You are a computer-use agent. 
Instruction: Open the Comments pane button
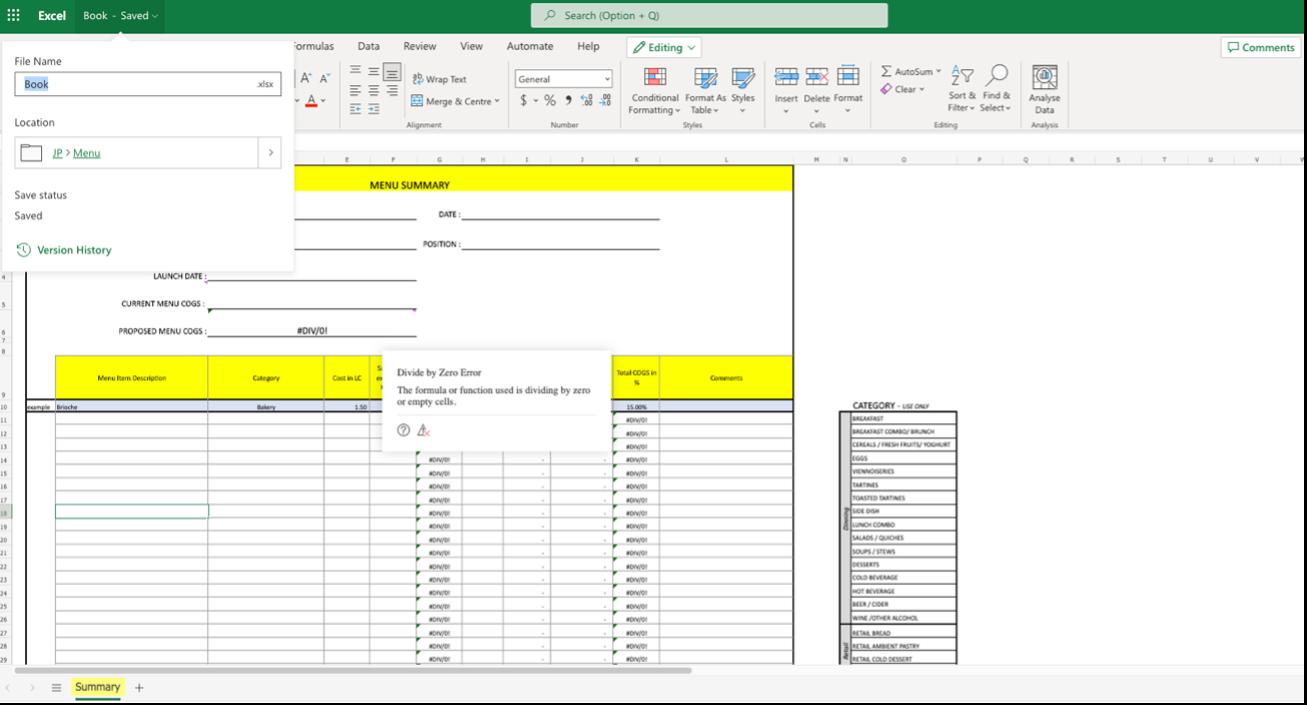pyautogui.click(x=1260, y=47)
